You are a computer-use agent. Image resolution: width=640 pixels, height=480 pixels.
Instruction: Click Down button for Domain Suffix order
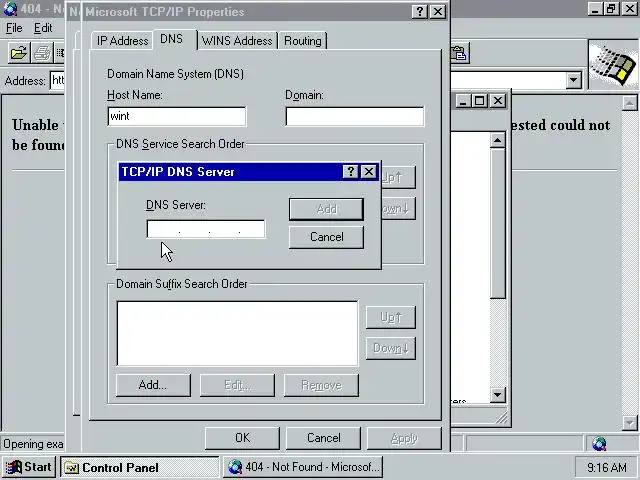click(x=391, y=348)
